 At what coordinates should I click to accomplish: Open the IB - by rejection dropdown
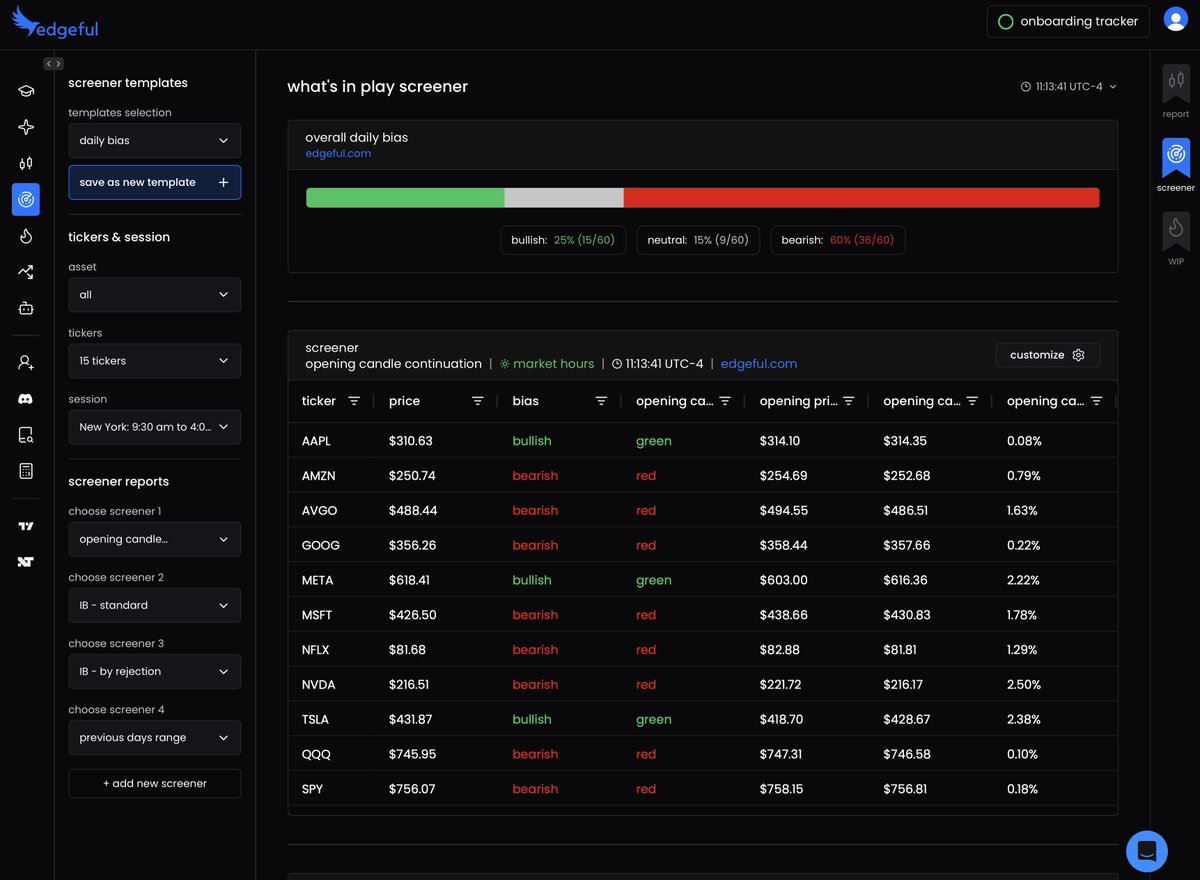[x=155, y=671]
